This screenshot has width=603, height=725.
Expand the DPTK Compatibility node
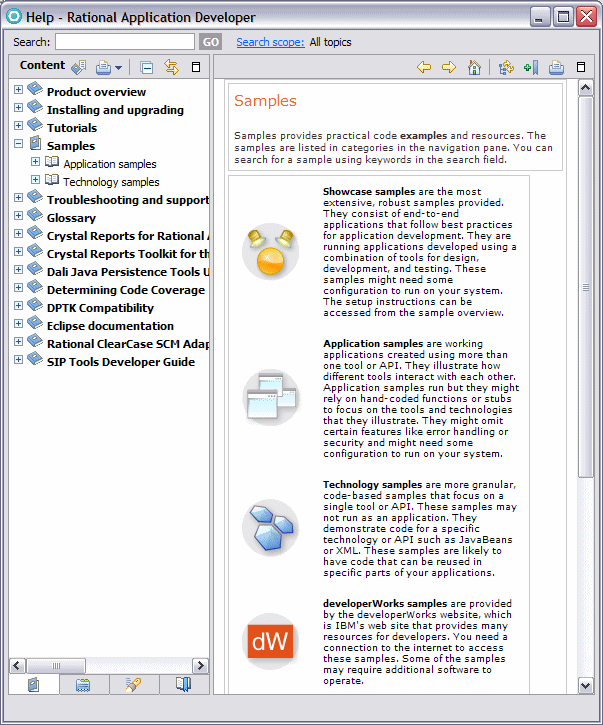[x=18, y=306]
